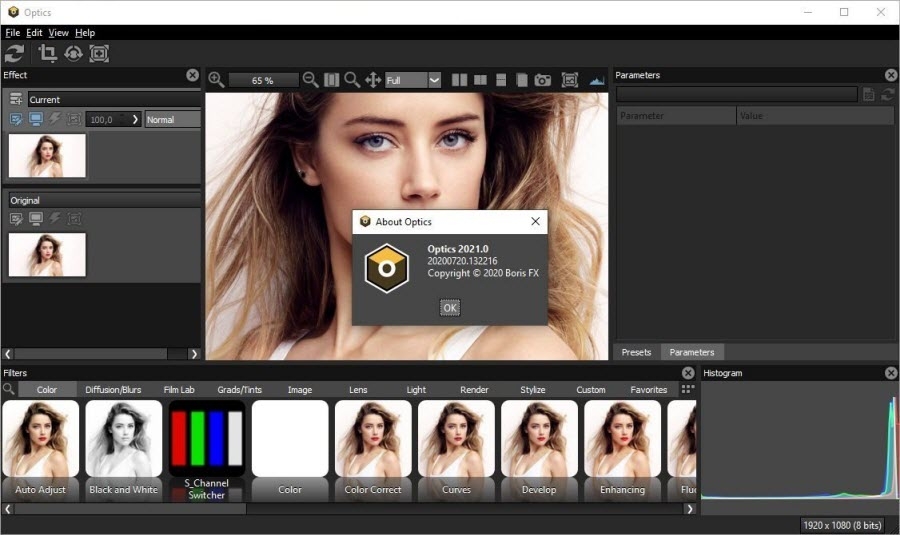The width and height of the screenshot is (900, 535).
Task: Click the Filters horizontal scrollbar
Action: 130,509
